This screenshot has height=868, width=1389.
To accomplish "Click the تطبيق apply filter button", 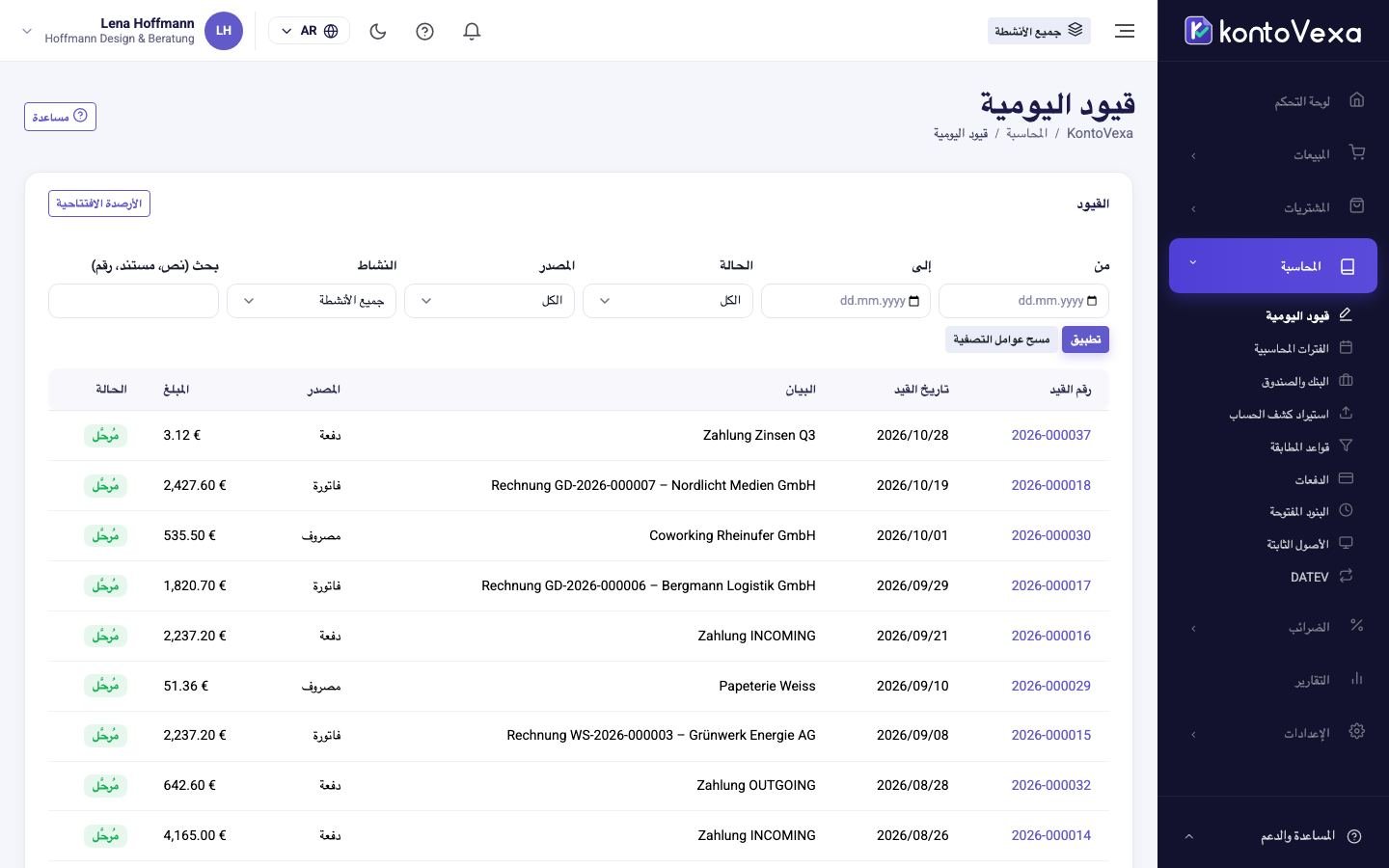I will point(1085,339).
